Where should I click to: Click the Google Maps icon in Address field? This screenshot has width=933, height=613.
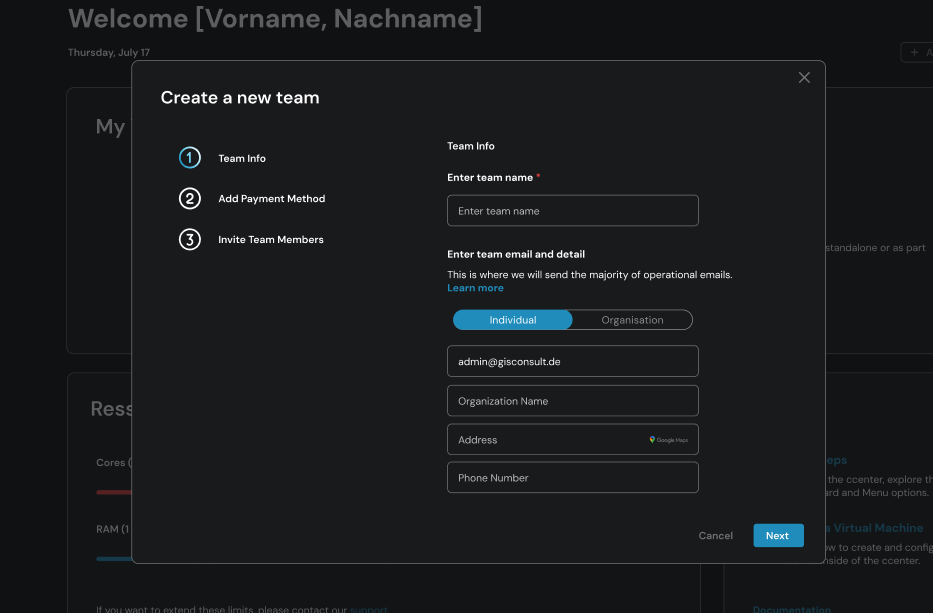tap(669, 440)
